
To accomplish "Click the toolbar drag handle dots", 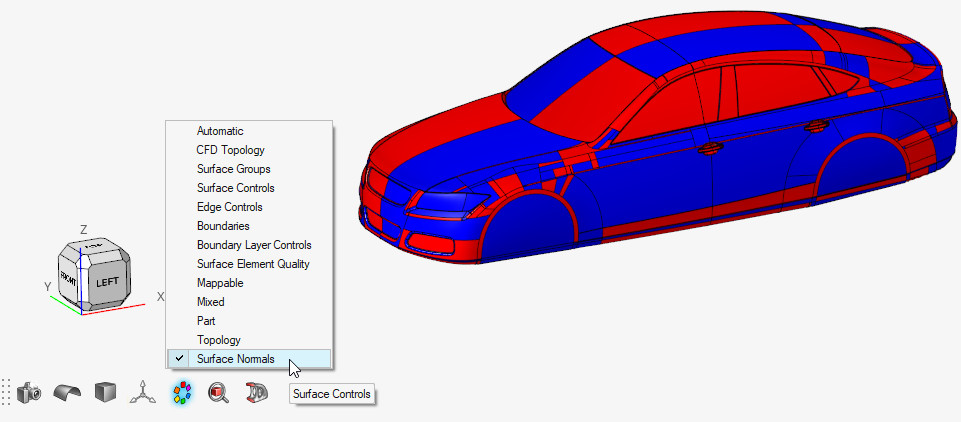I will click(6, 393).
